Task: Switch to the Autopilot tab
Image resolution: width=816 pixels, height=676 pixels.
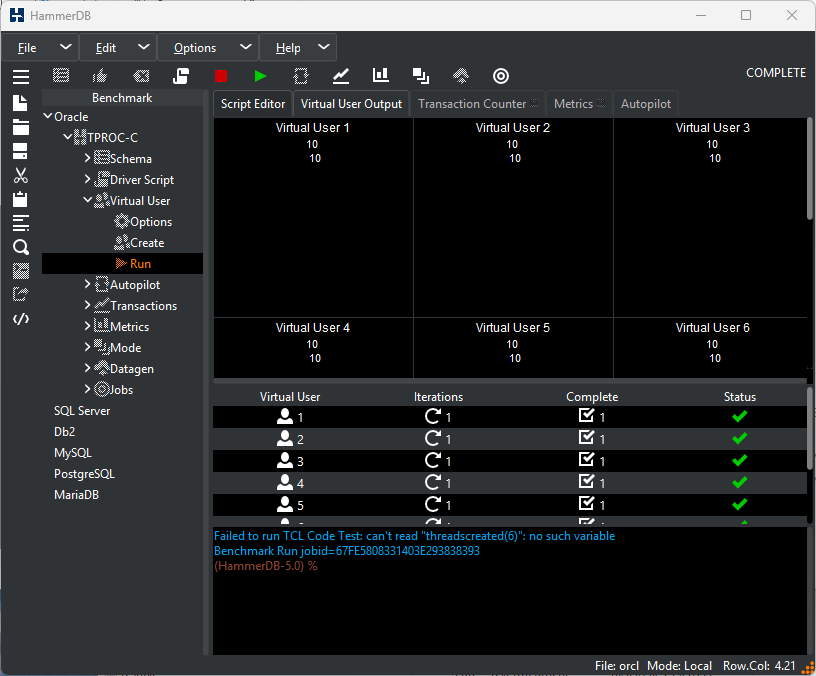Action: 646,104
